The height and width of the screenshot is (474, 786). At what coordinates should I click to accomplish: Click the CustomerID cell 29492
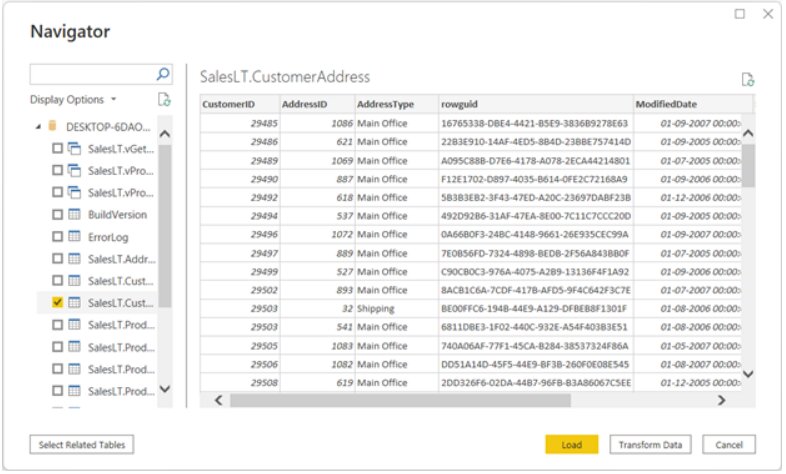[x=240, y=197]
